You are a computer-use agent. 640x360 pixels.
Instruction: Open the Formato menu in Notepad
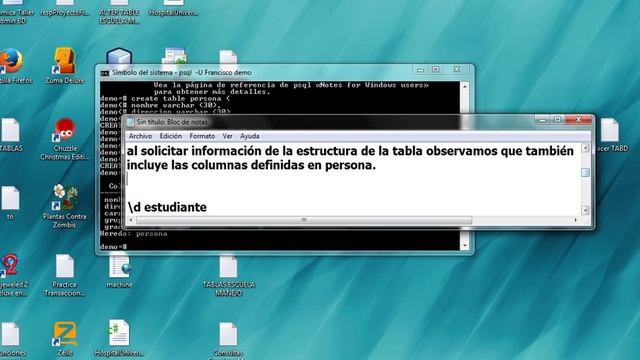click(x=202, y=136)
